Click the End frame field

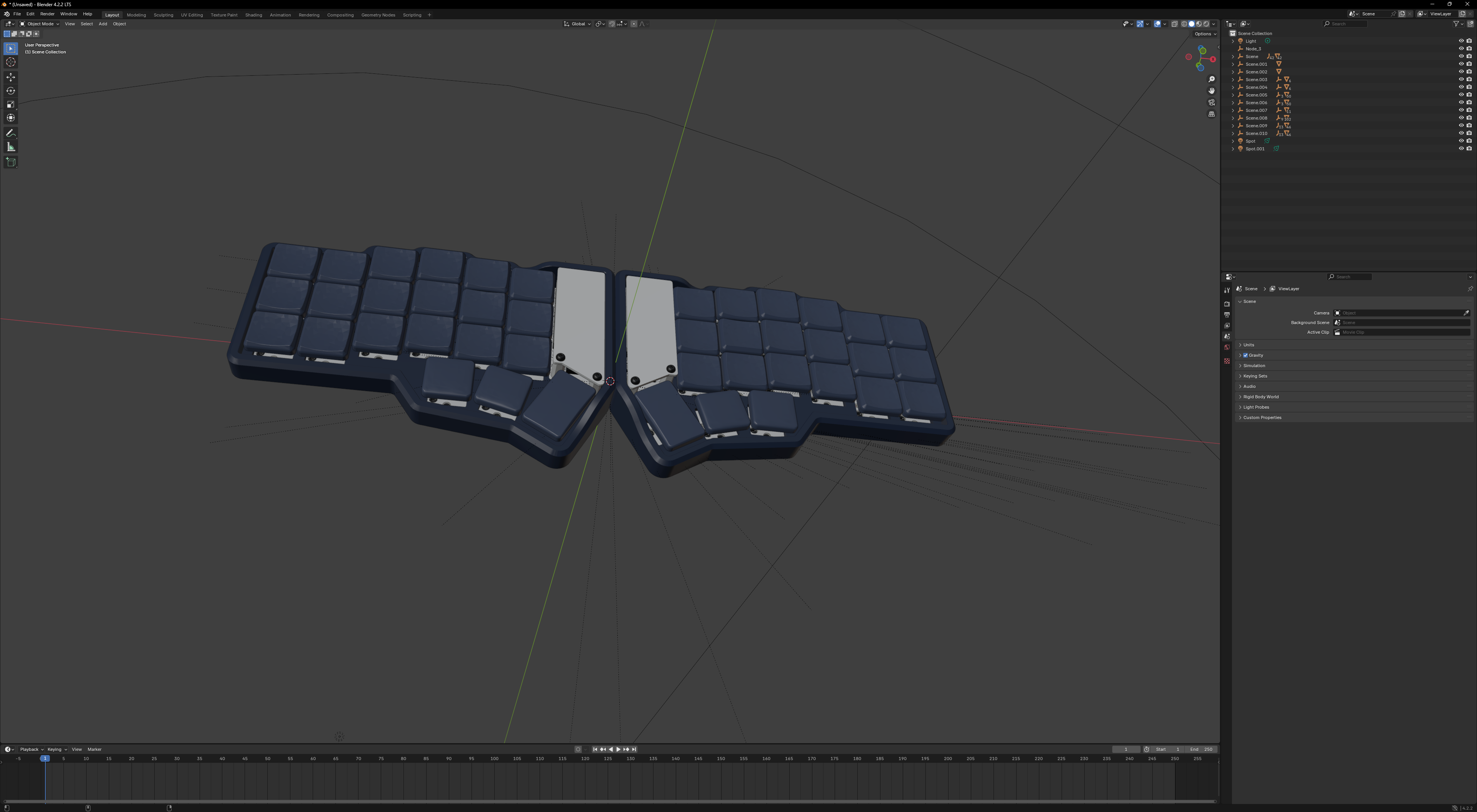click(1201, 750)
